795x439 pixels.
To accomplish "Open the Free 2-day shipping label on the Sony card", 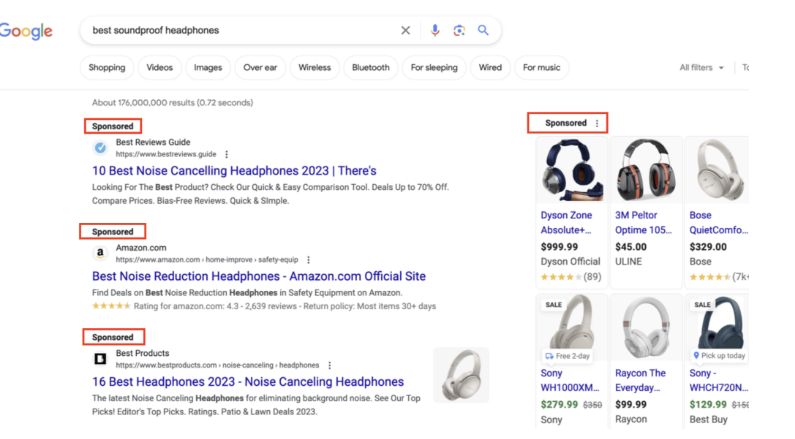I will tap(567, 356).
